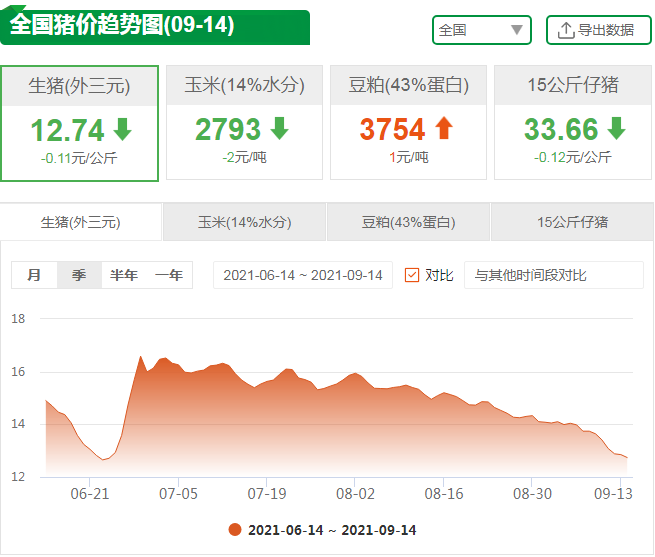Click the green down arrow beside 33.66
Image resolution: width=655 pixels, height=557 pixels.
(617, 128)
